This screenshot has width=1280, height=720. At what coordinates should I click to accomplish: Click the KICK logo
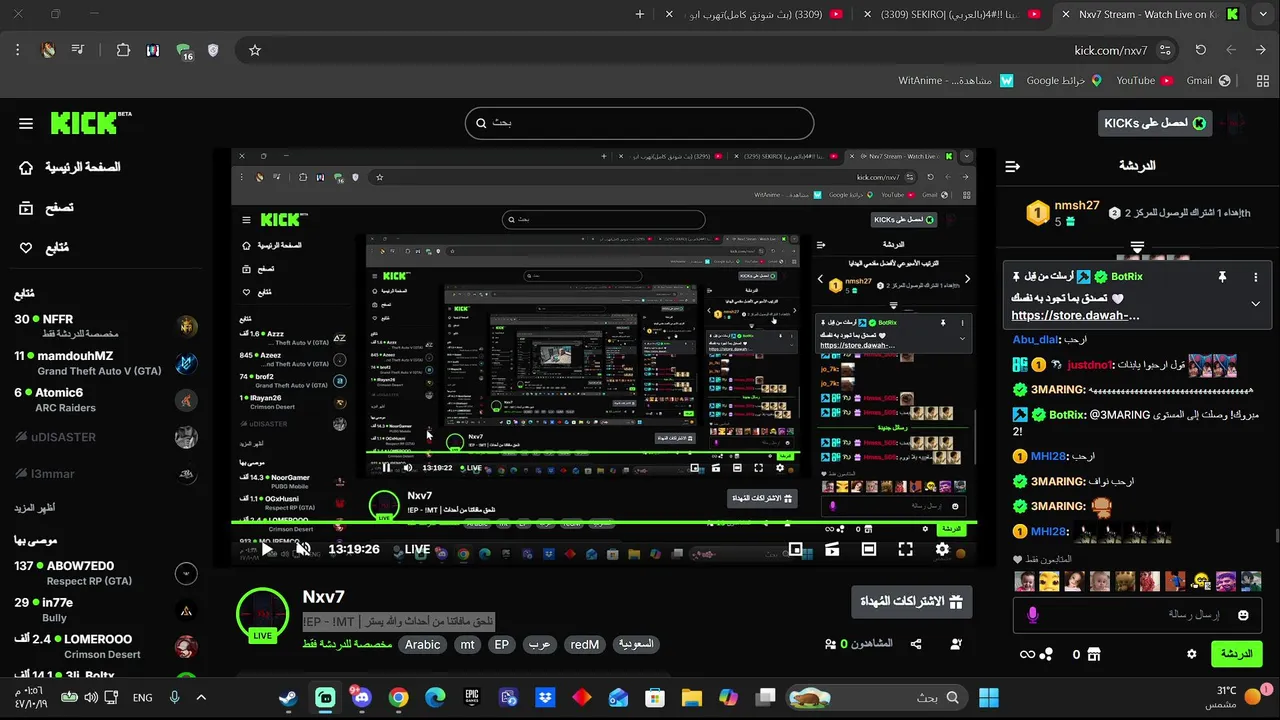point(91,123)
